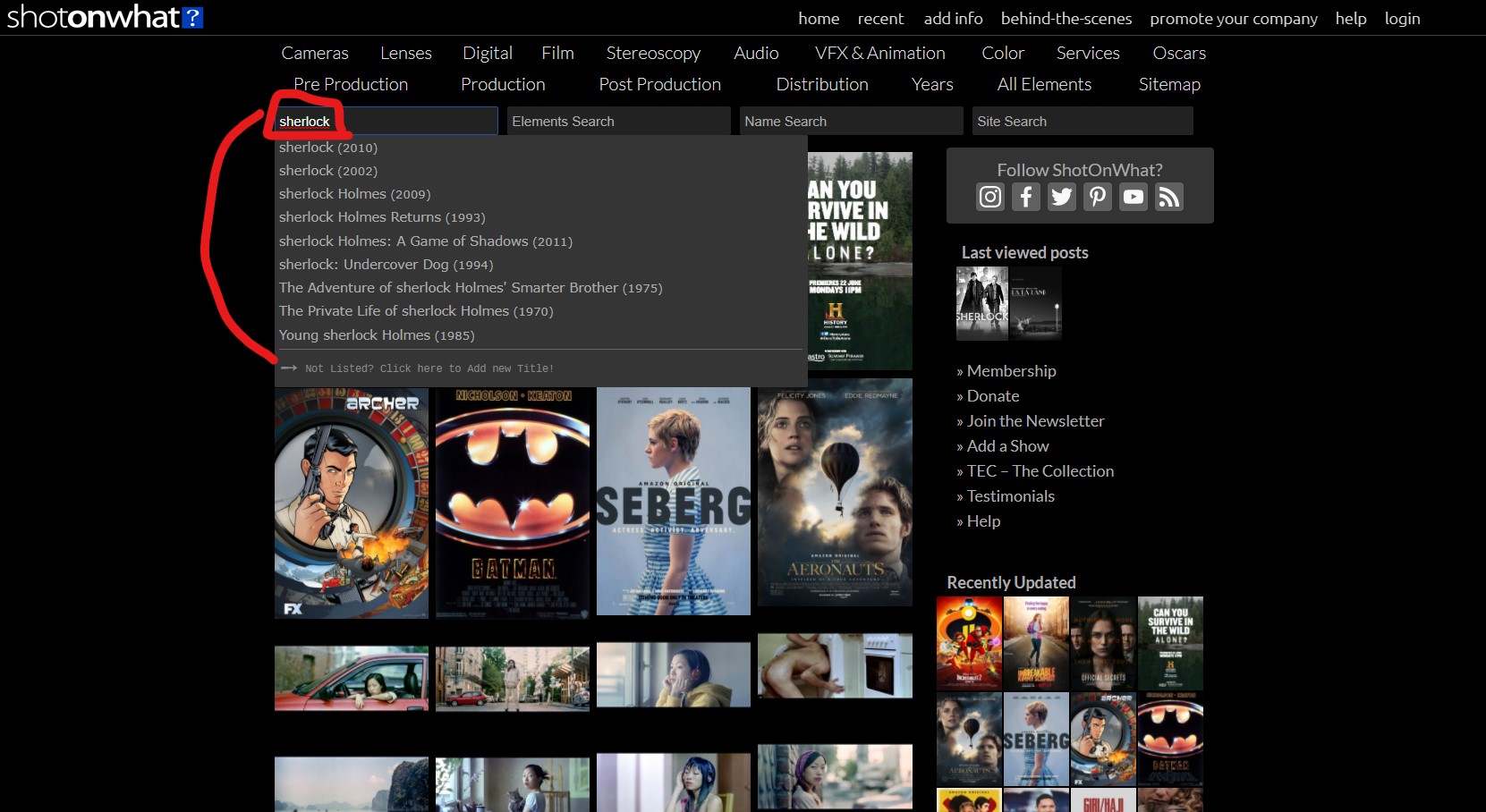Open Incredibles thumbnail in Recently Updated
Image resolution: width=1486 pixels, height=812 pixels.
coord(970,644)
